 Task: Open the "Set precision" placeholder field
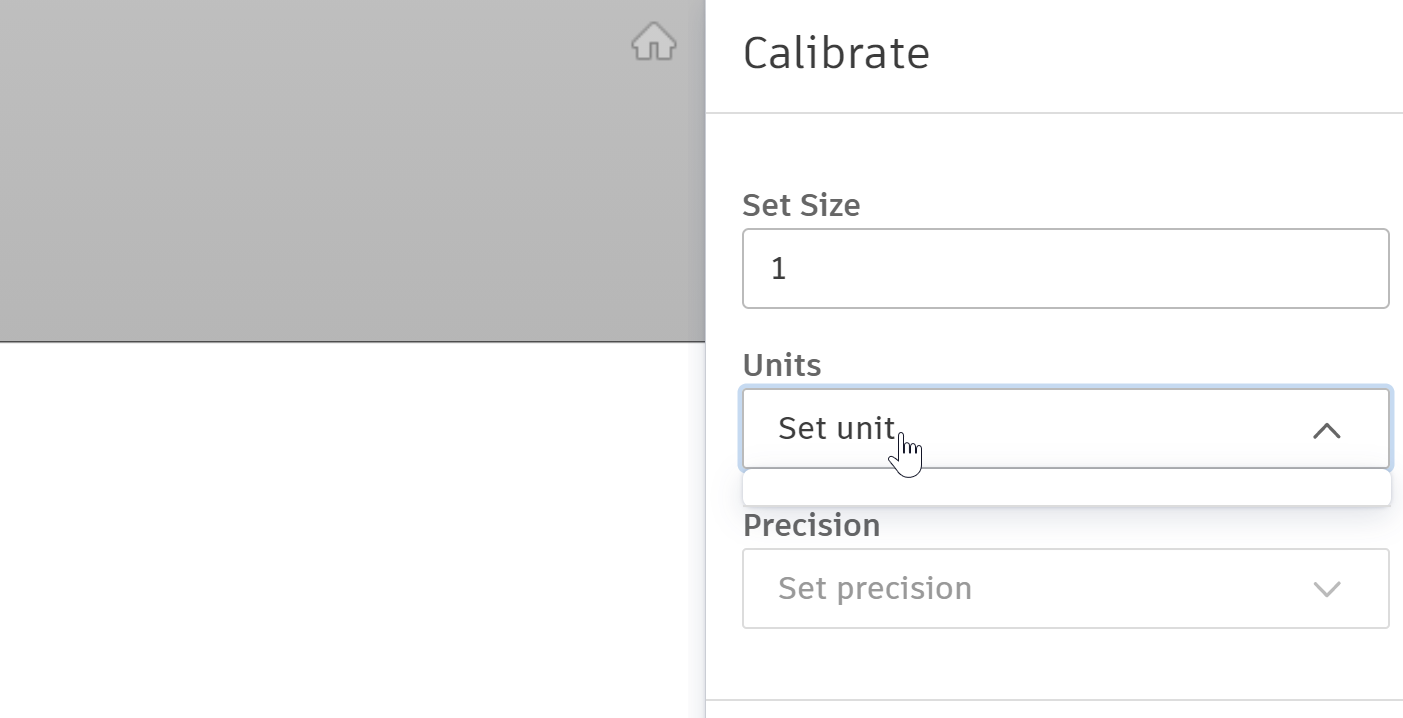(x=875, y=588)
